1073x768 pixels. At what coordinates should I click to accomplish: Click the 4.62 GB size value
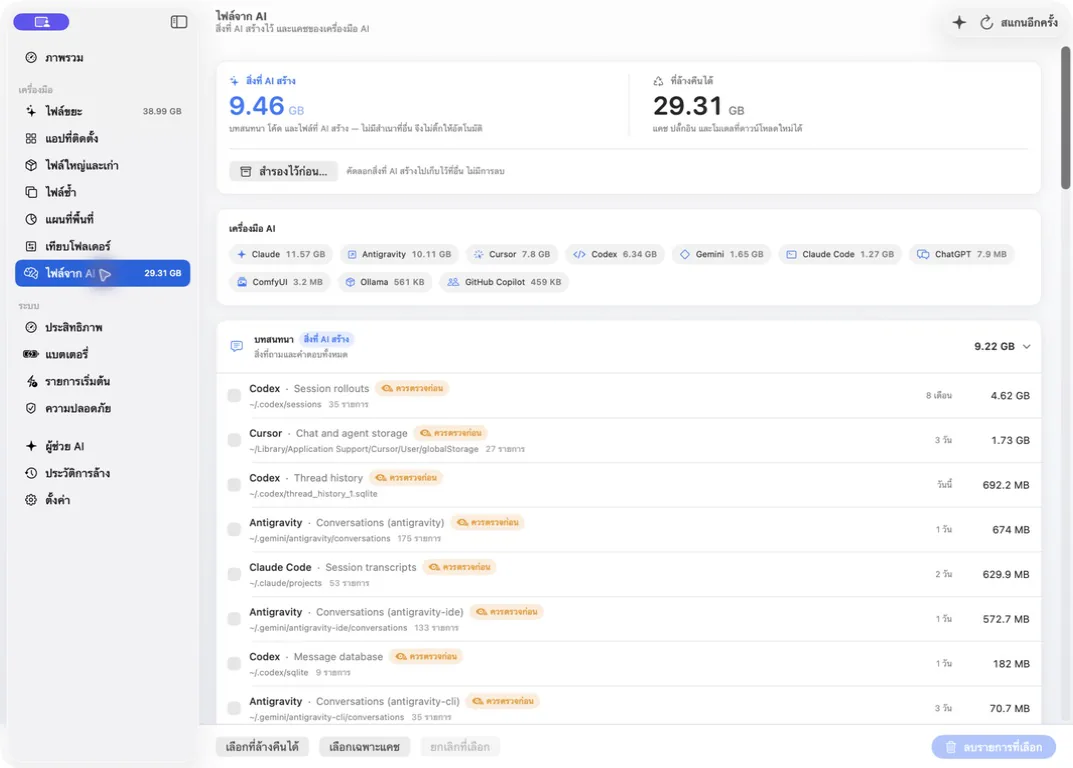1009,396
